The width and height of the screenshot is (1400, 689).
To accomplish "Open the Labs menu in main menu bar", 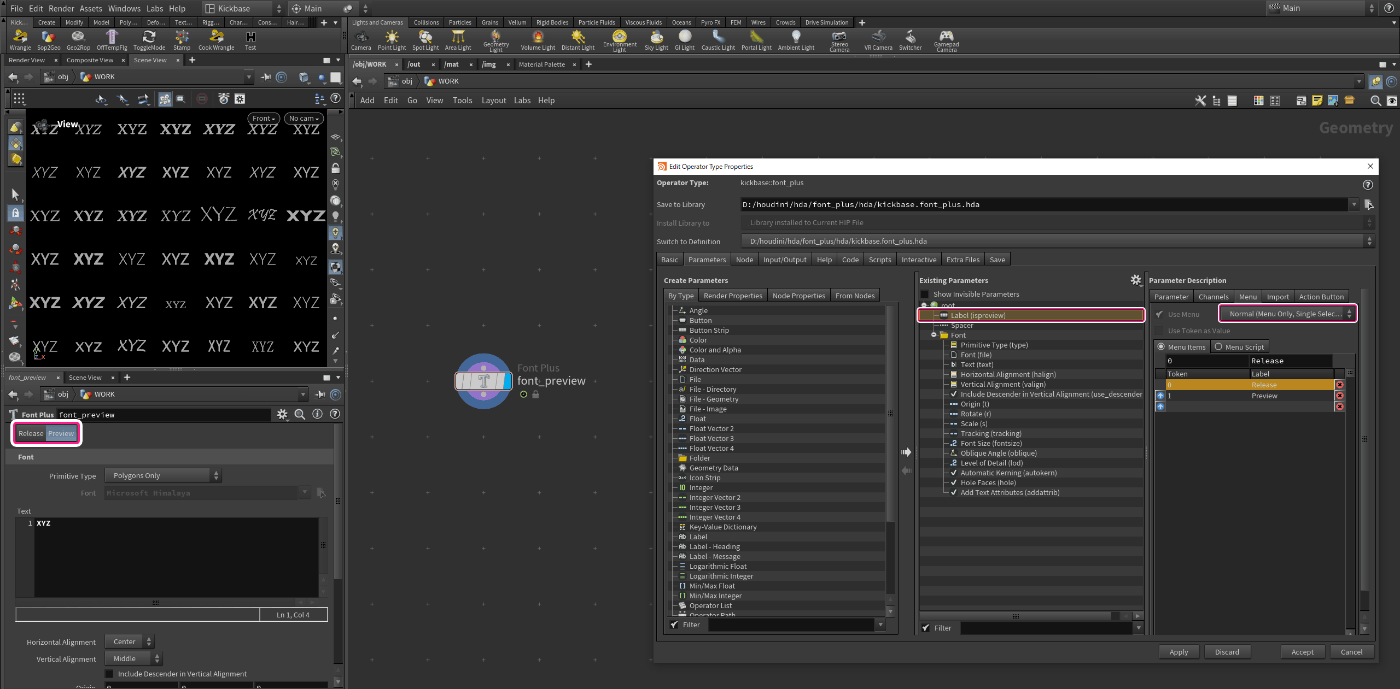I will (x=154, y=8).
